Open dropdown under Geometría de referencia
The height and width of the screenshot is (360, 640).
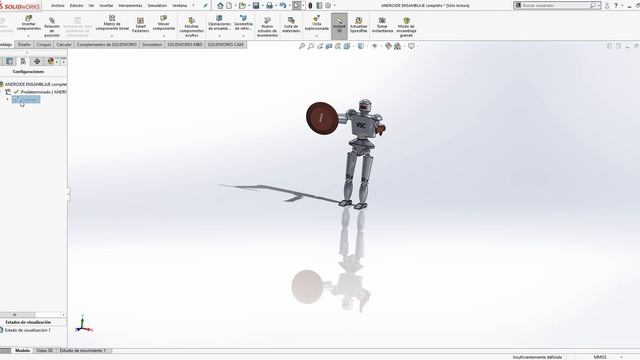[x=243, y=36]
